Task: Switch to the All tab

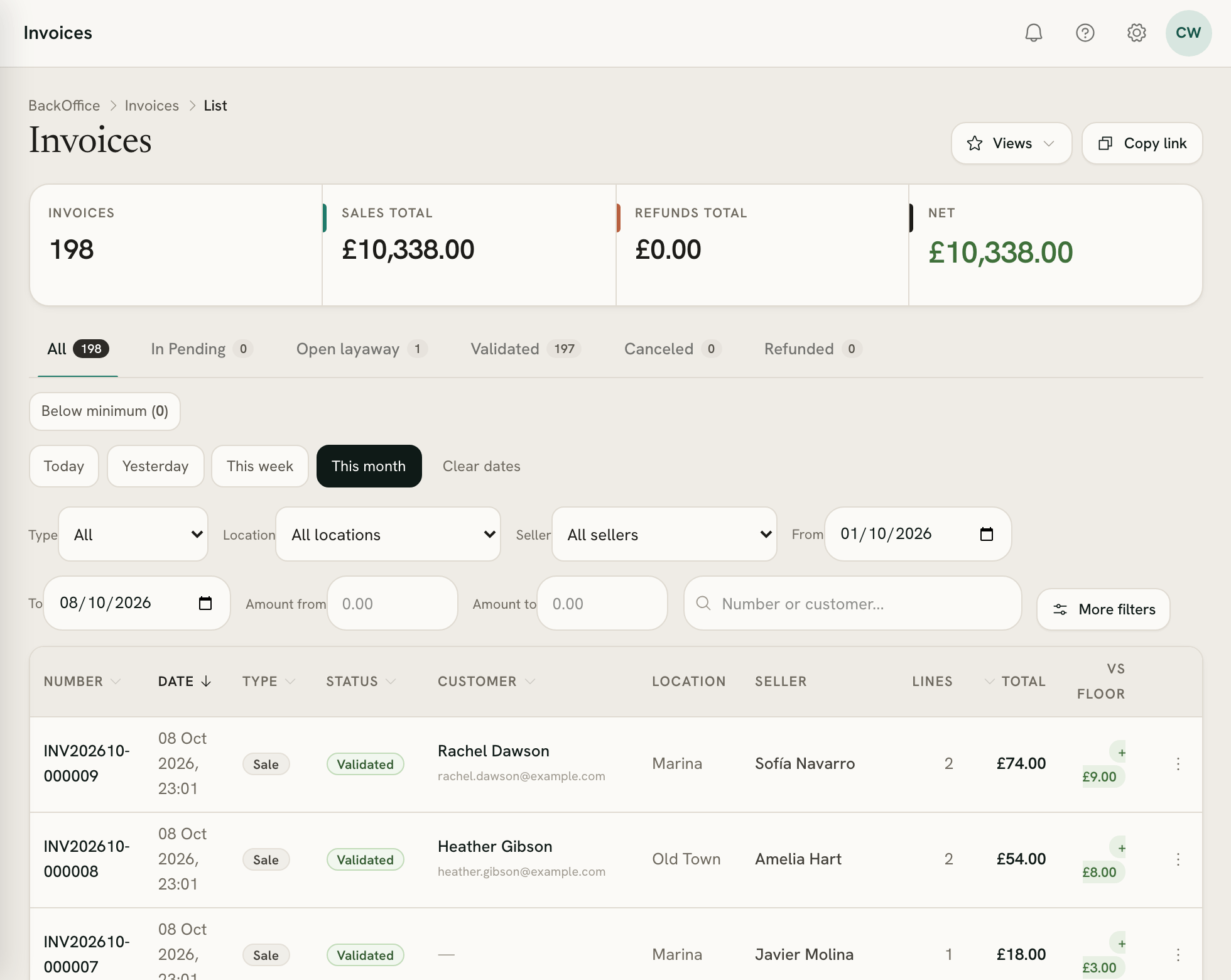Action: click(x=78, y=349)
